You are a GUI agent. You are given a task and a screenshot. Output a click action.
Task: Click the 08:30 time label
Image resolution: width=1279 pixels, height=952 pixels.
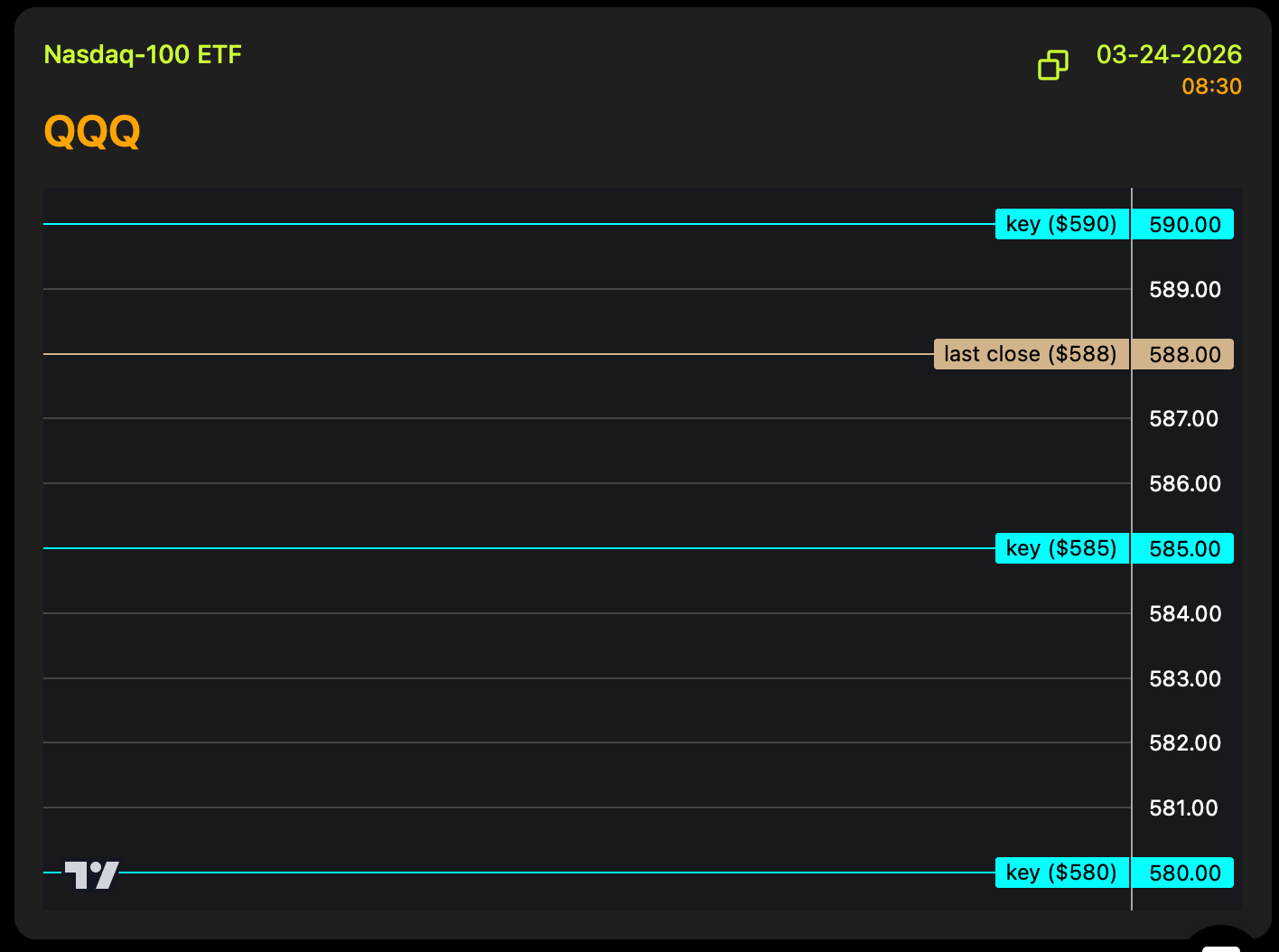pyautogui.click(x=1211, y=87)
